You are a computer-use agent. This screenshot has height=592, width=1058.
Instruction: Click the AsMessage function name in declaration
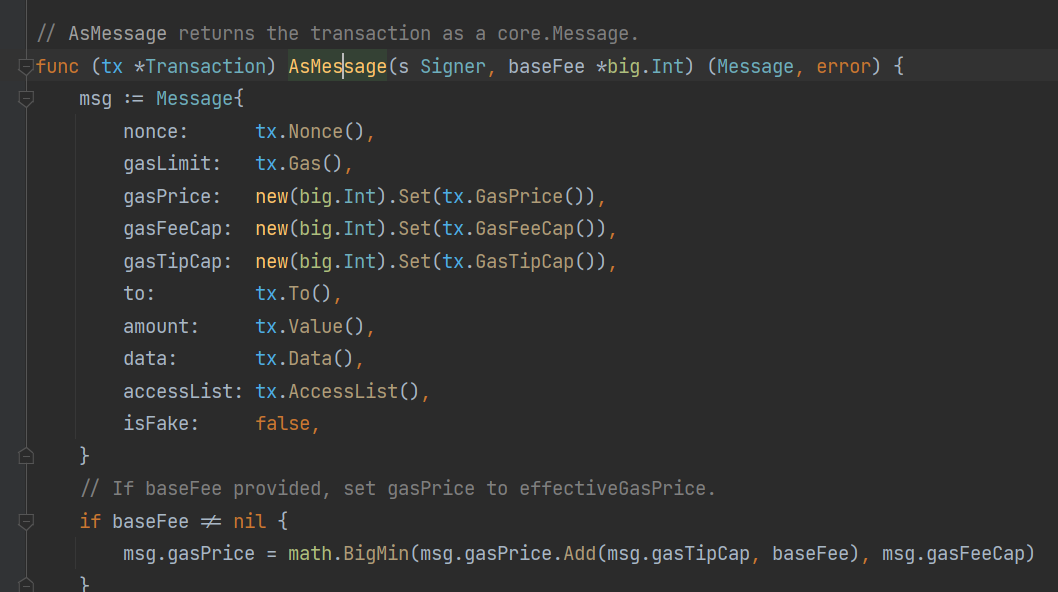[337, 67]
